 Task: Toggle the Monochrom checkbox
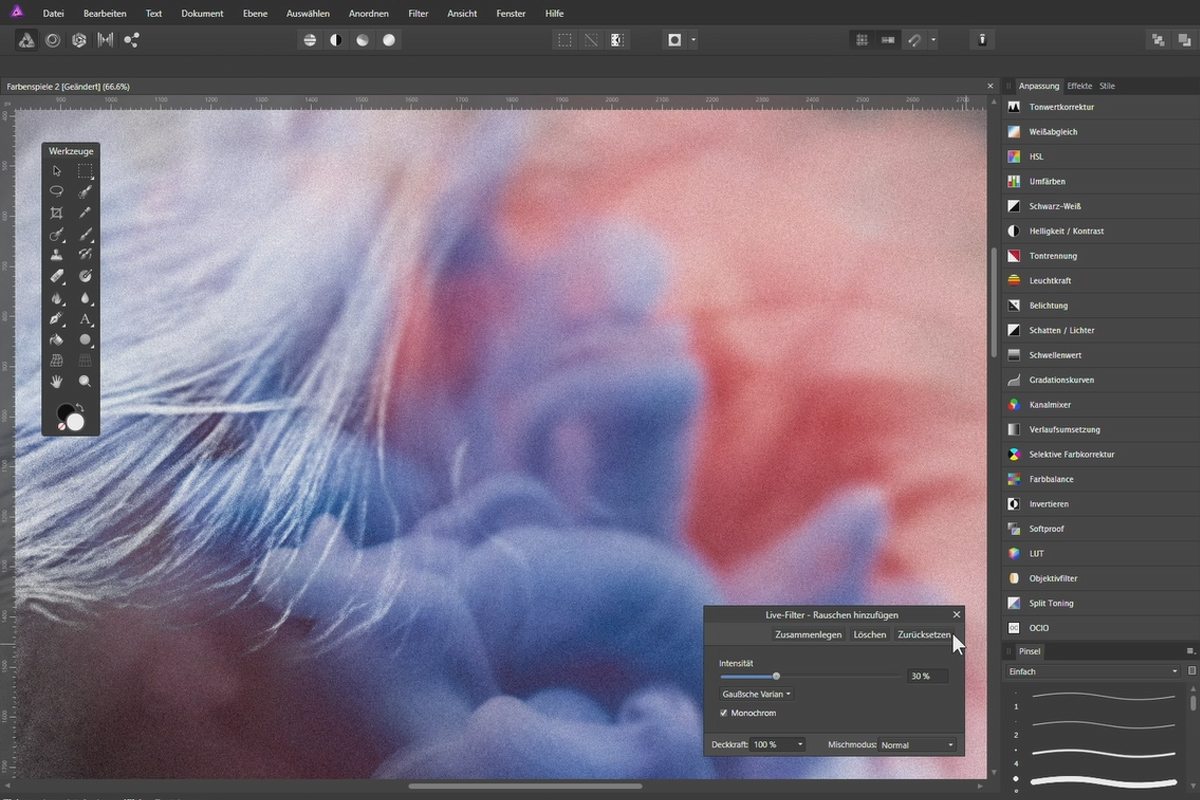click(x=724, y=713)
